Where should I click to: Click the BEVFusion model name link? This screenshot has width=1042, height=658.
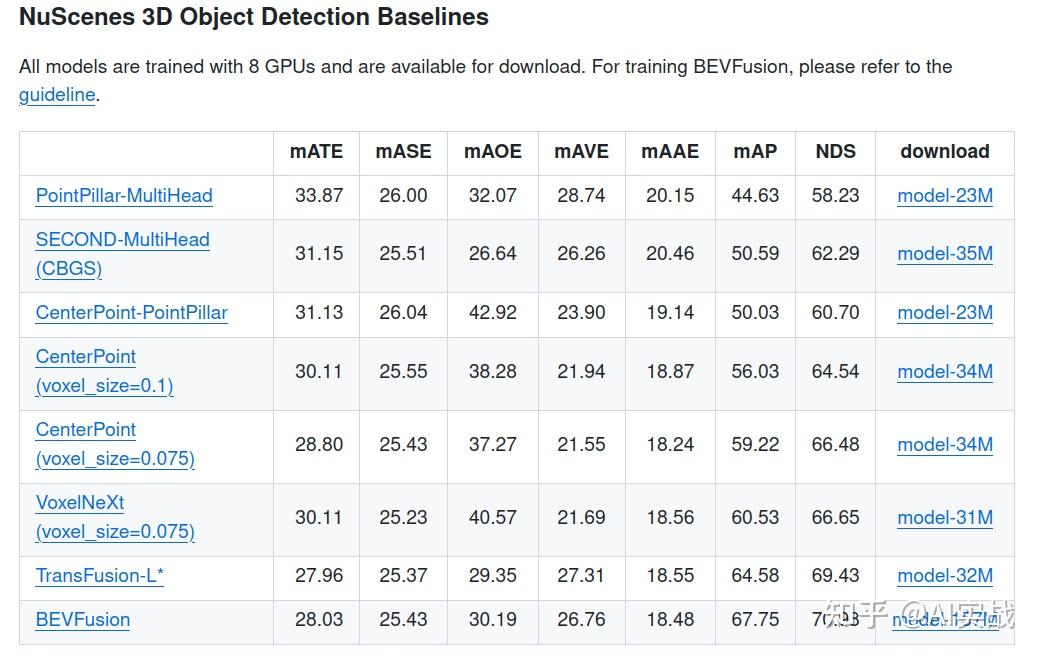pyautogui.click(x=83, y=620)
